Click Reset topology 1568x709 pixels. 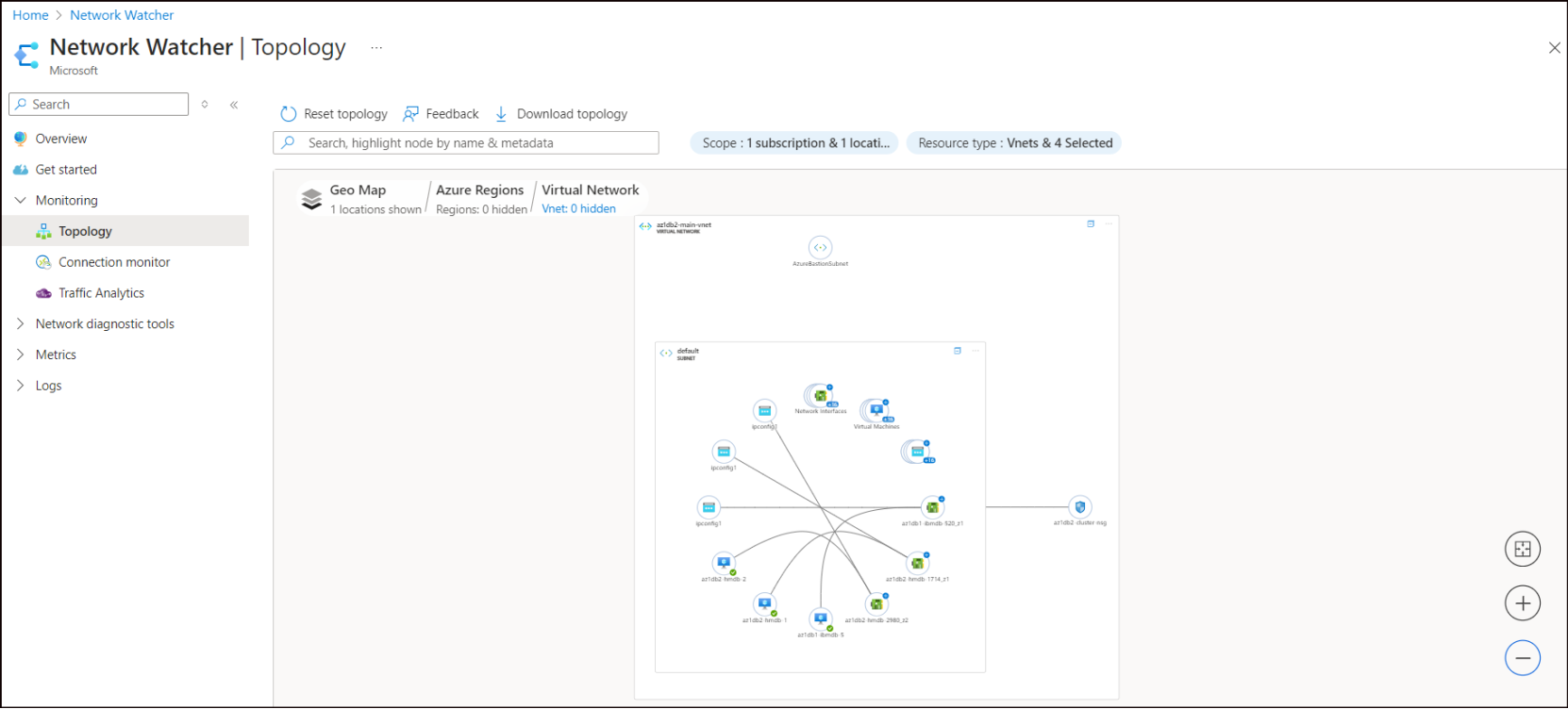[x=334, y=114]
